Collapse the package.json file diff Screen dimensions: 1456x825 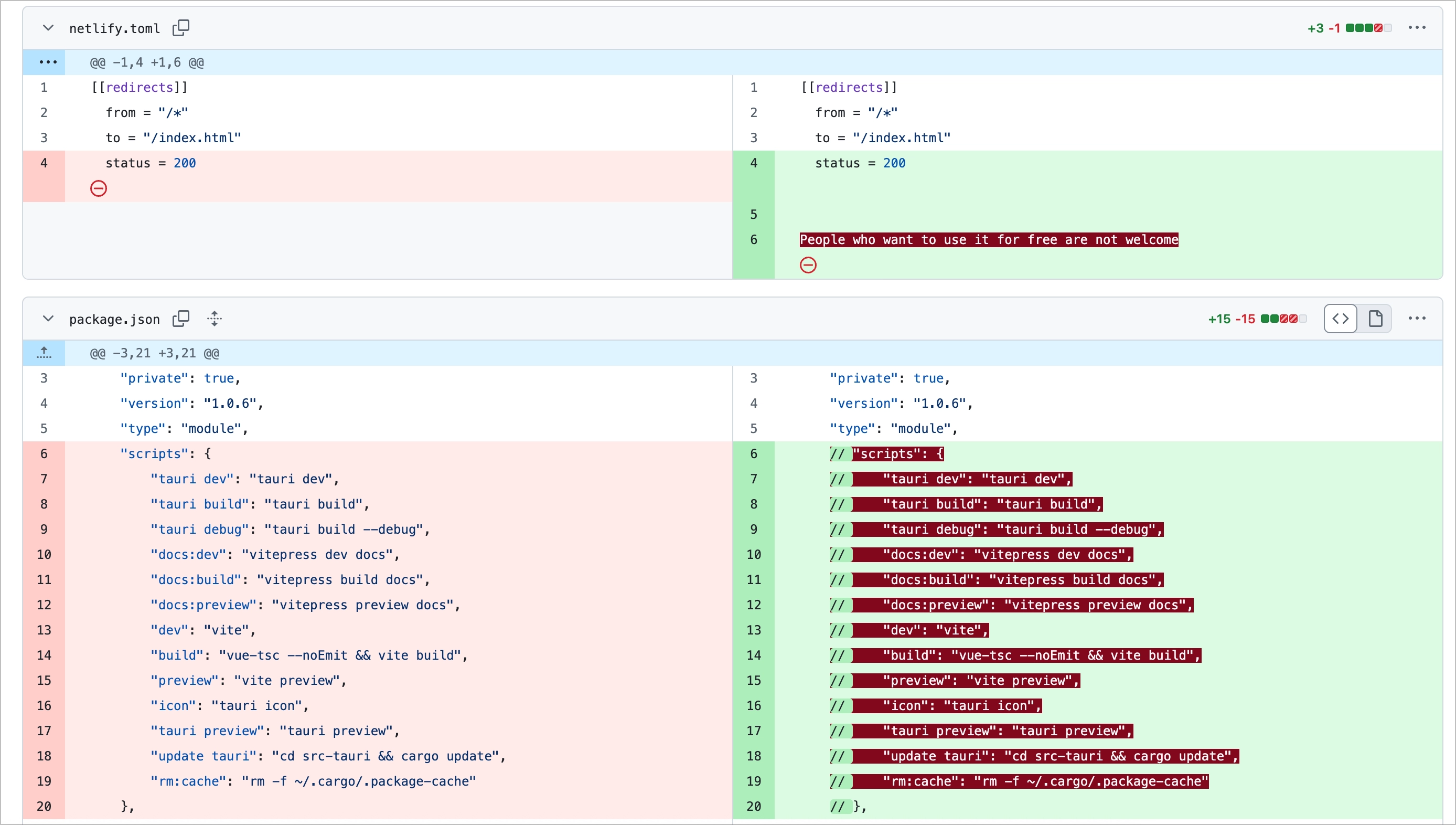(48, 319)
